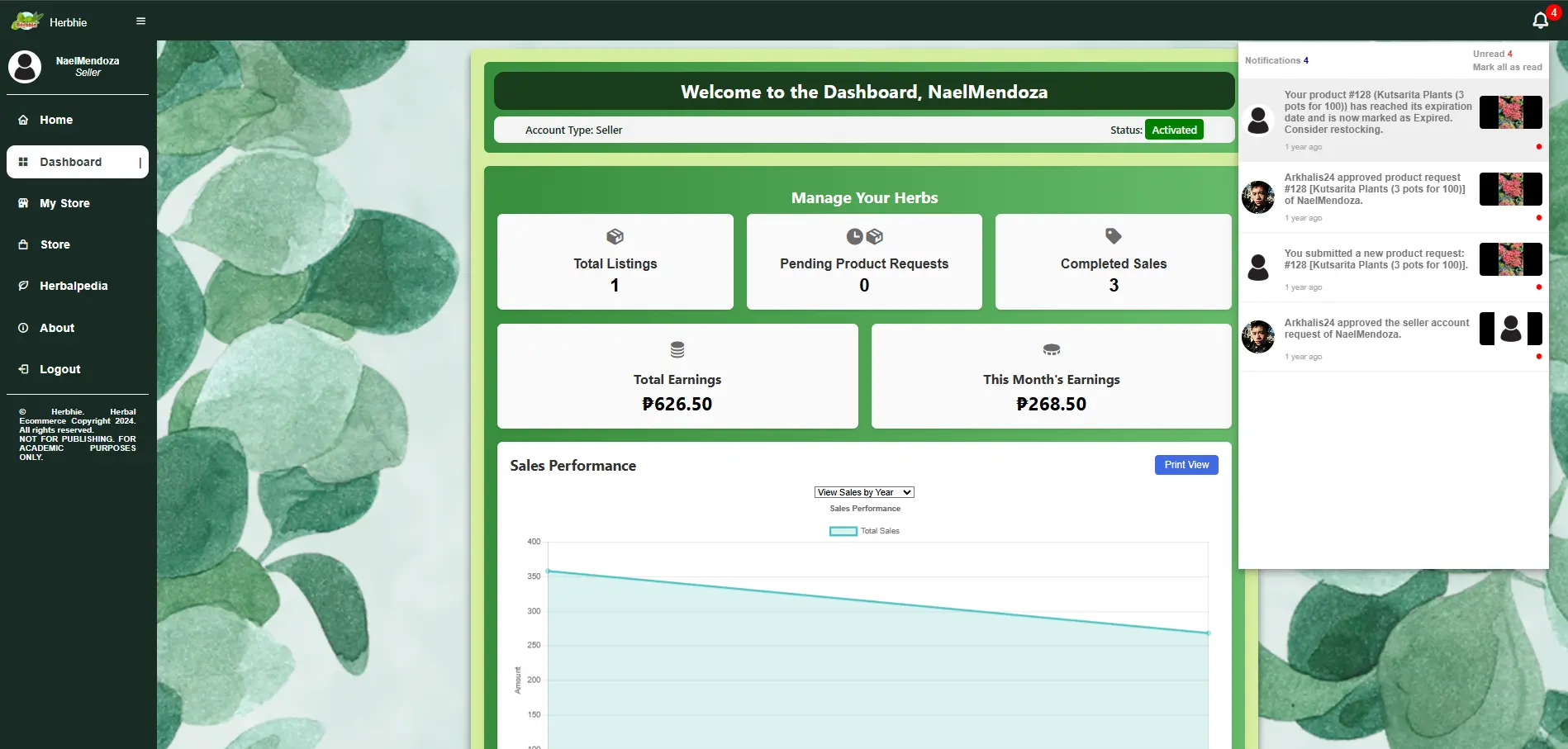Click the About info icon
Viewport: 1568px width, 749px height.
tap(23, 328)
